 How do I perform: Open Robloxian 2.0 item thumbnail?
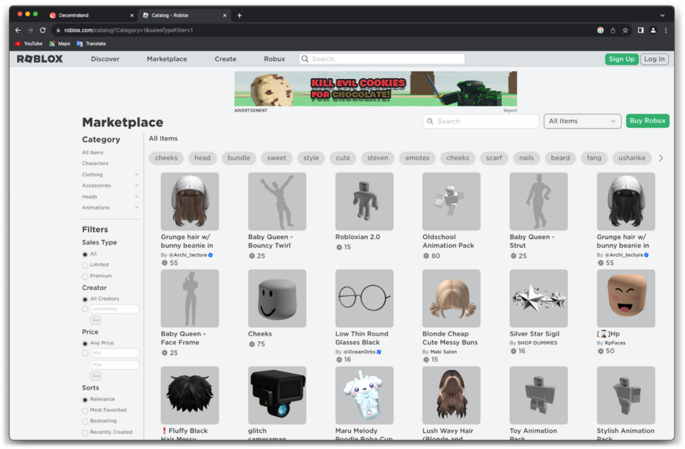(x=364, y=201)
